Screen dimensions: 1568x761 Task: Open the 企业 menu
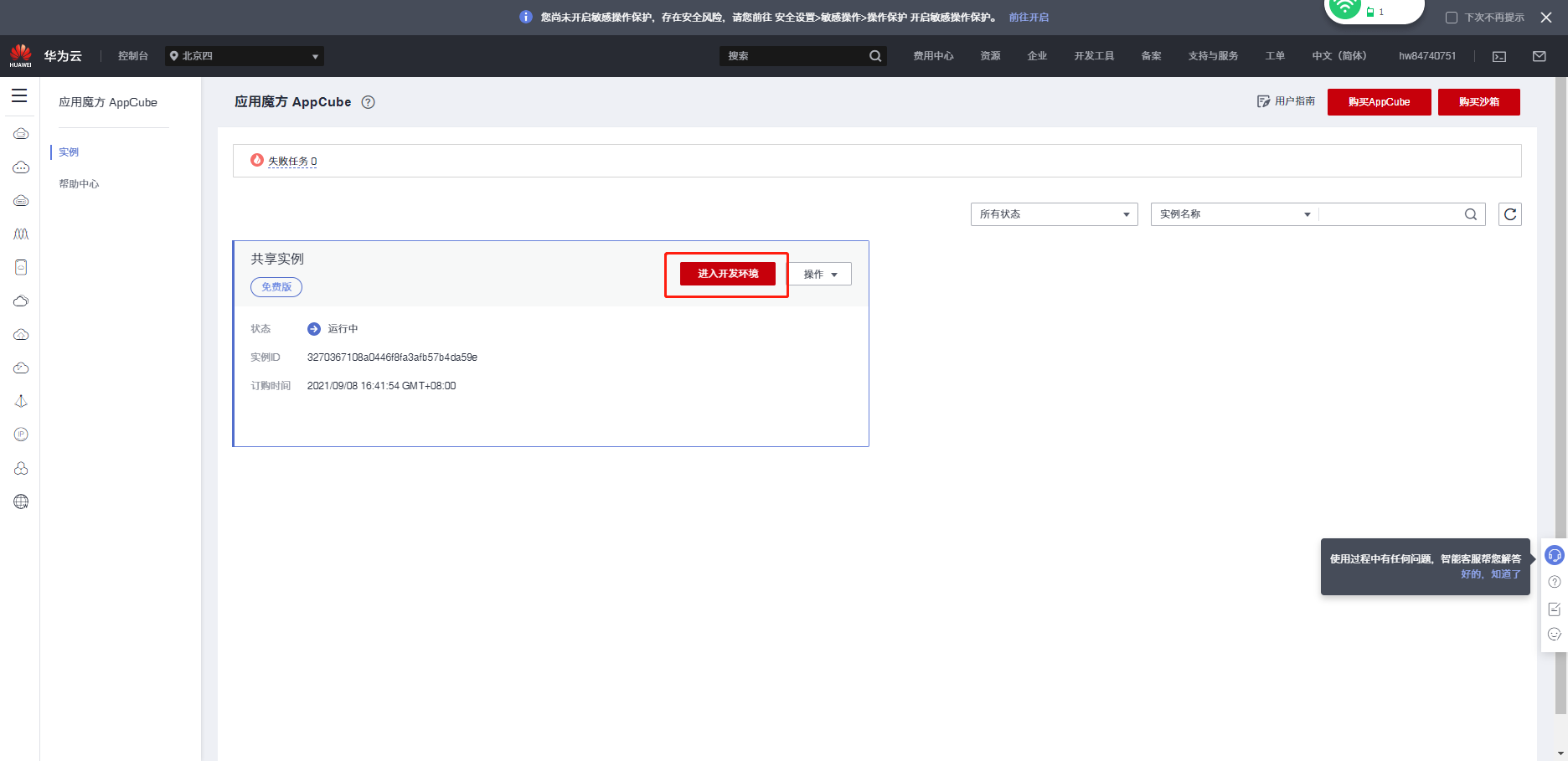1037,56
